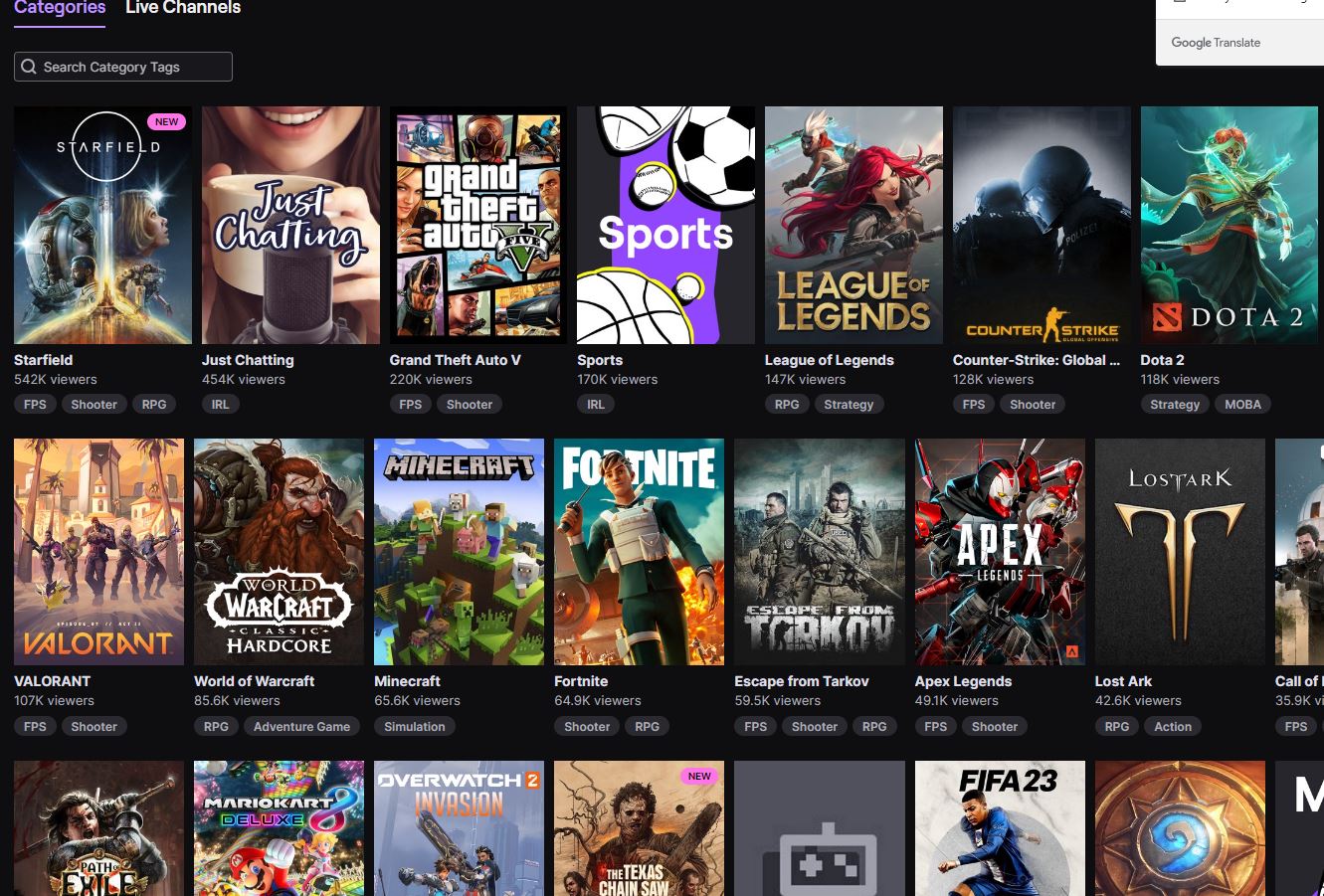
Task: Open the League of Legends cover
Action: [853, 225]
